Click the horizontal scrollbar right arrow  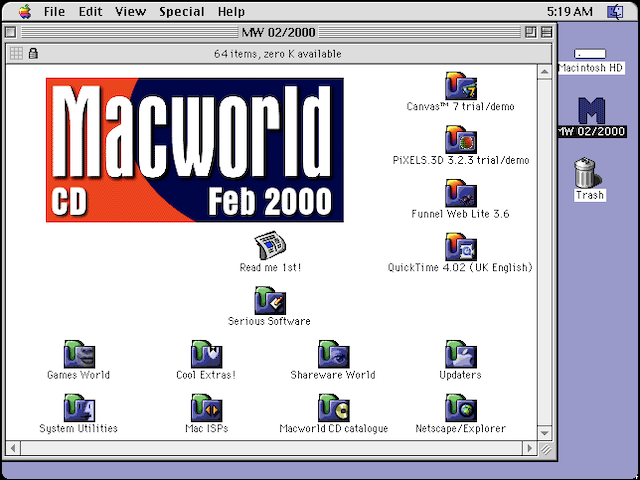click(530, 448)
